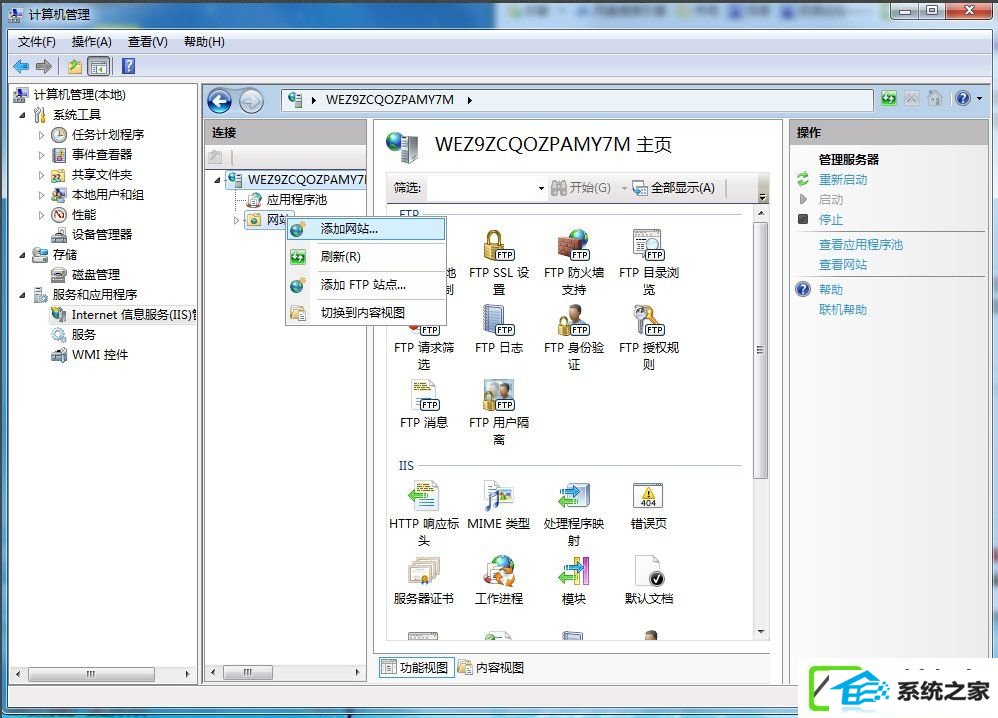This screenshot has height=718, width=998.
Task: Click feature view vertical scrollbar down arrow
Action: tap(761, 632)
